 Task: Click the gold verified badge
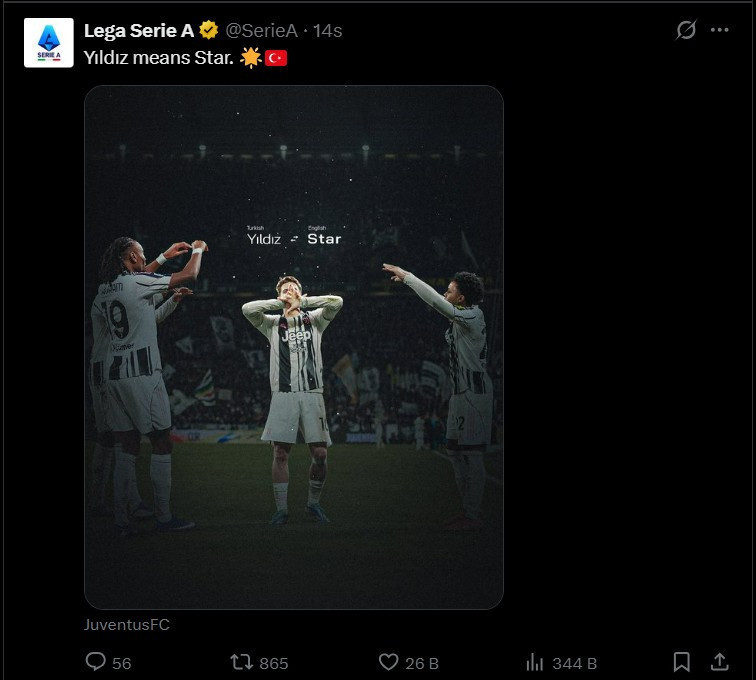209,31
